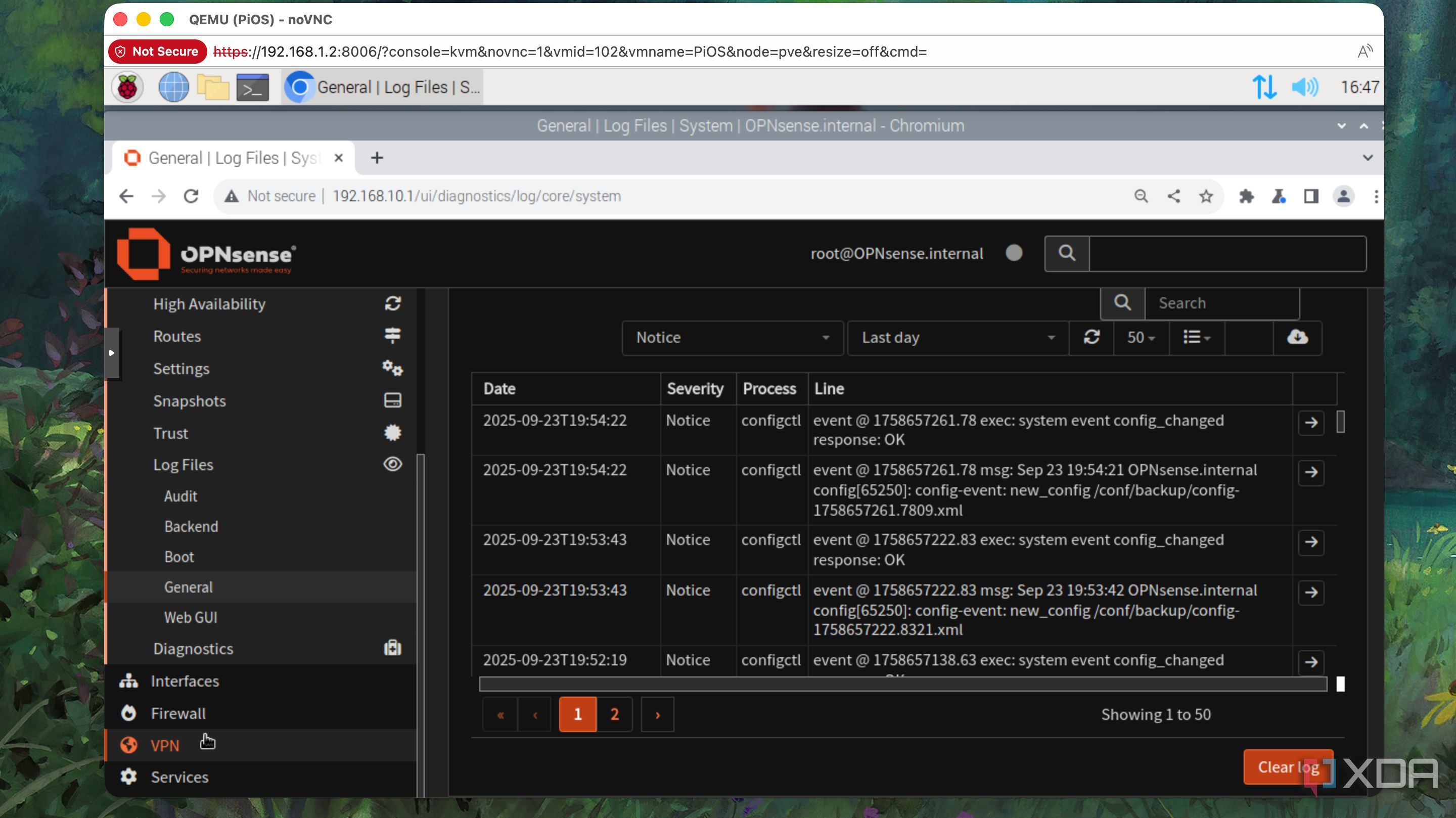Click the share icon in address bar

(x=1173, y=196)
